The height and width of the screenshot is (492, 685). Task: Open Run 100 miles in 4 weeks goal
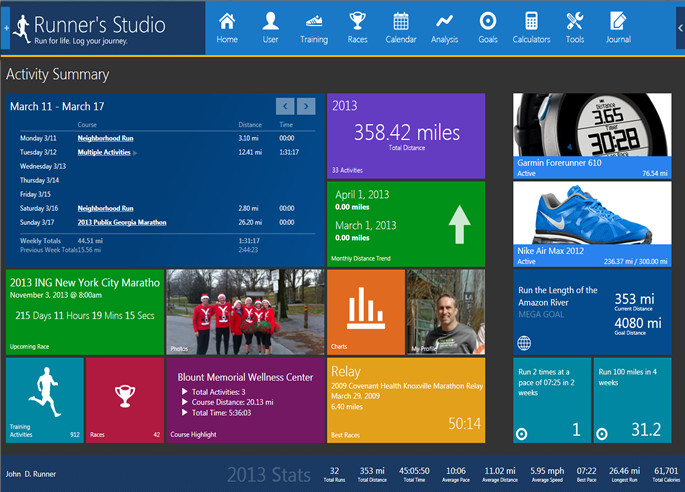click(632, 400)
